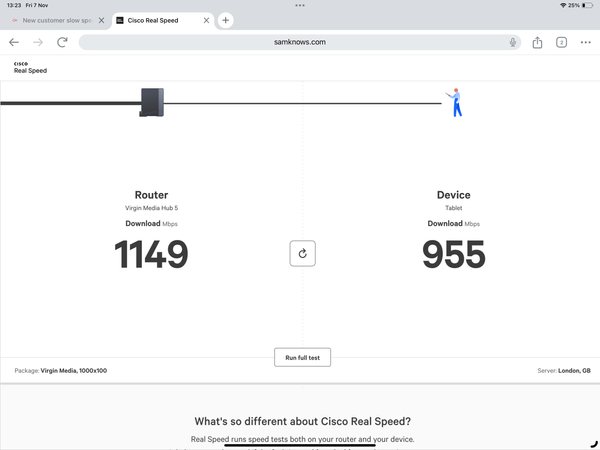Open the share sheet icon

[x=537, y=42]
